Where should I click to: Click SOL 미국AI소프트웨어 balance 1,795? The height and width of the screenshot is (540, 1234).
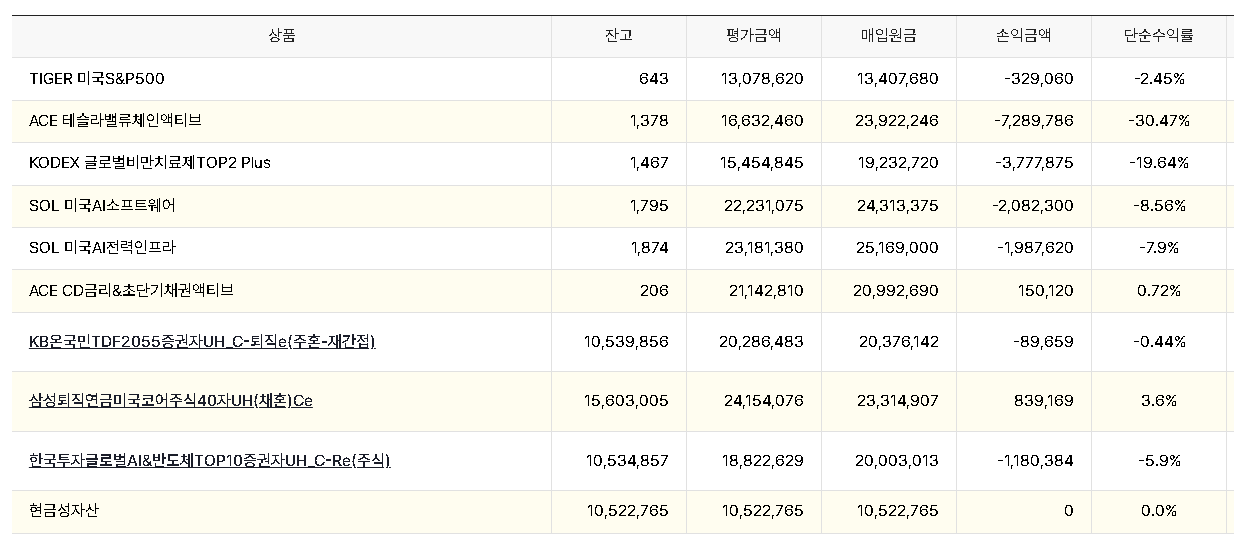click(x=649, y=205)
